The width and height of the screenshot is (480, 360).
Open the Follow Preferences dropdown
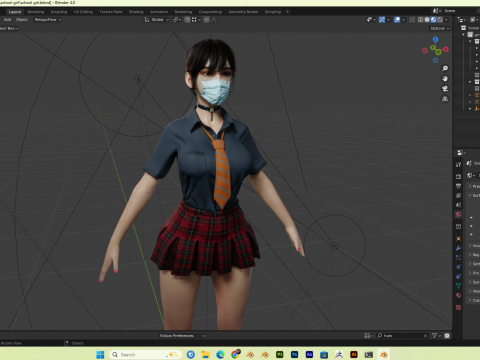[x=182, y=336]
